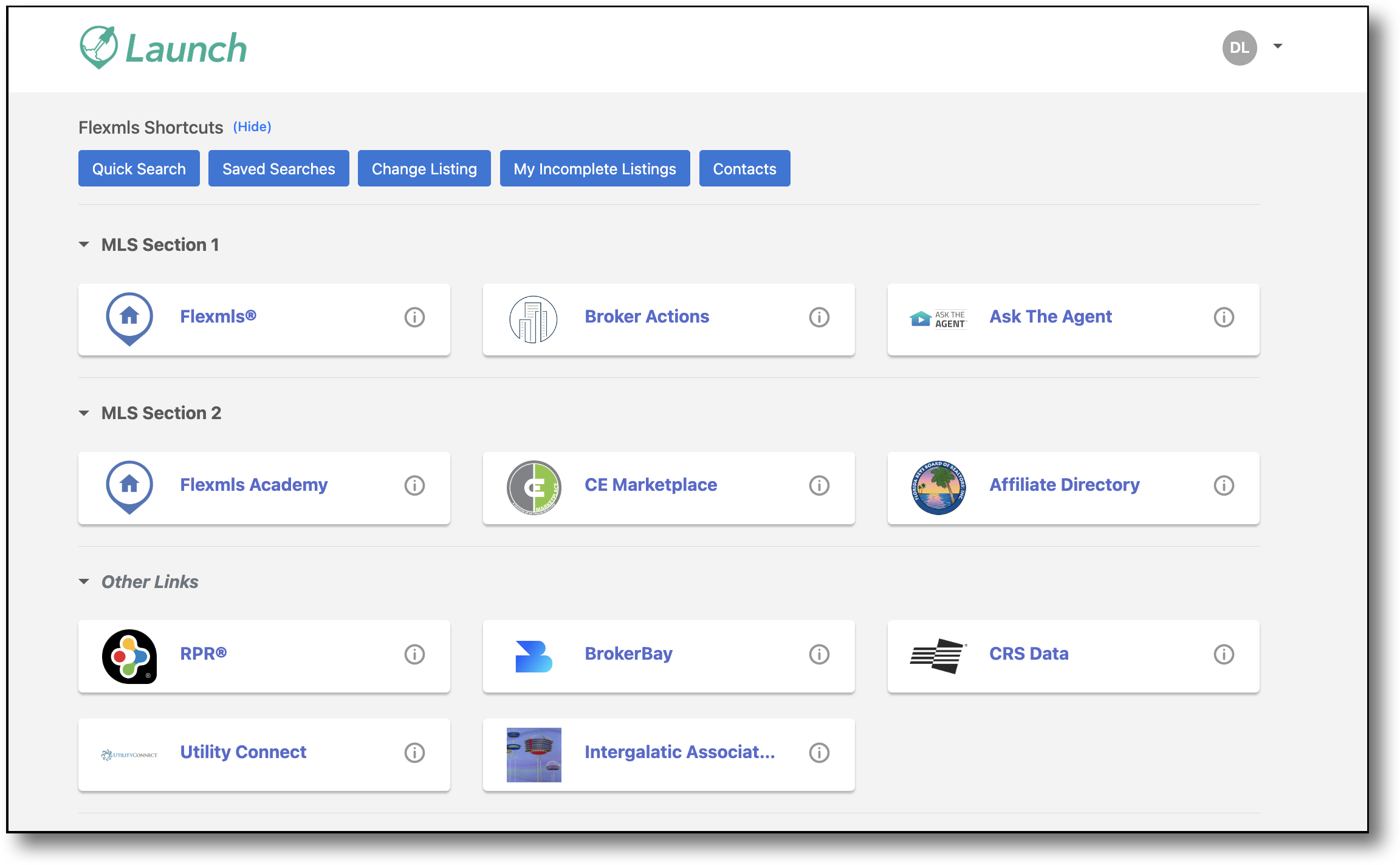1400x865 pixels.
Task: Click the Launch logo
Action: 163,47
